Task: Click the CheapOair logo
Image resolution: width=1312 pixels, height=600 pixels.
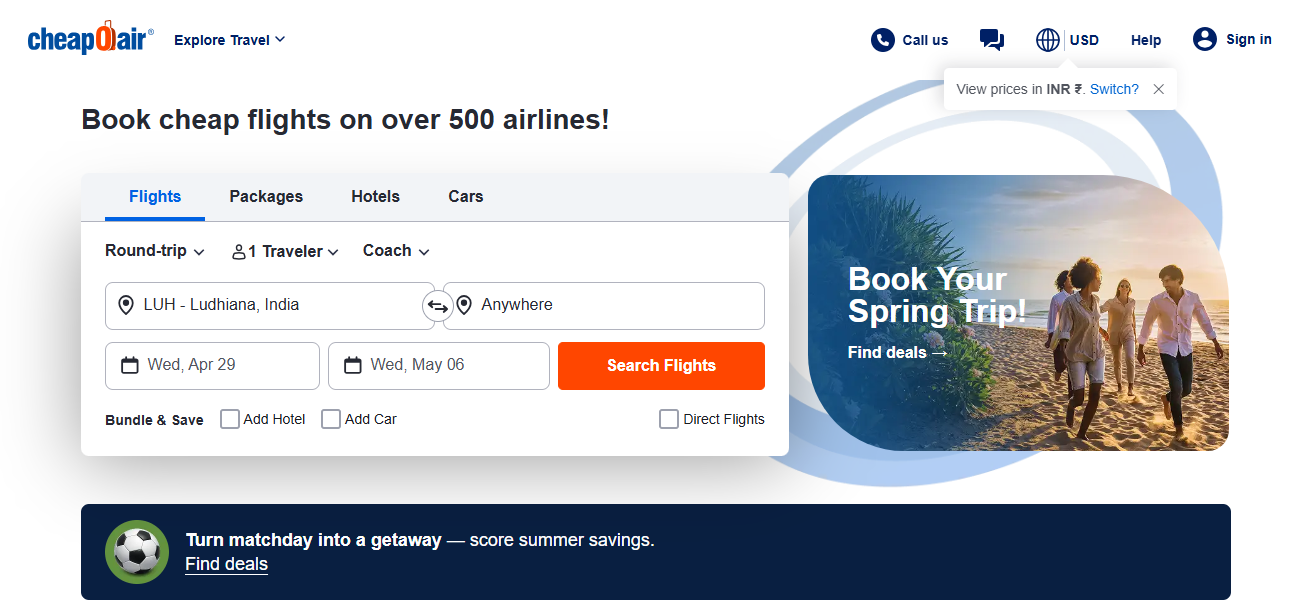Action: point(90,40)
